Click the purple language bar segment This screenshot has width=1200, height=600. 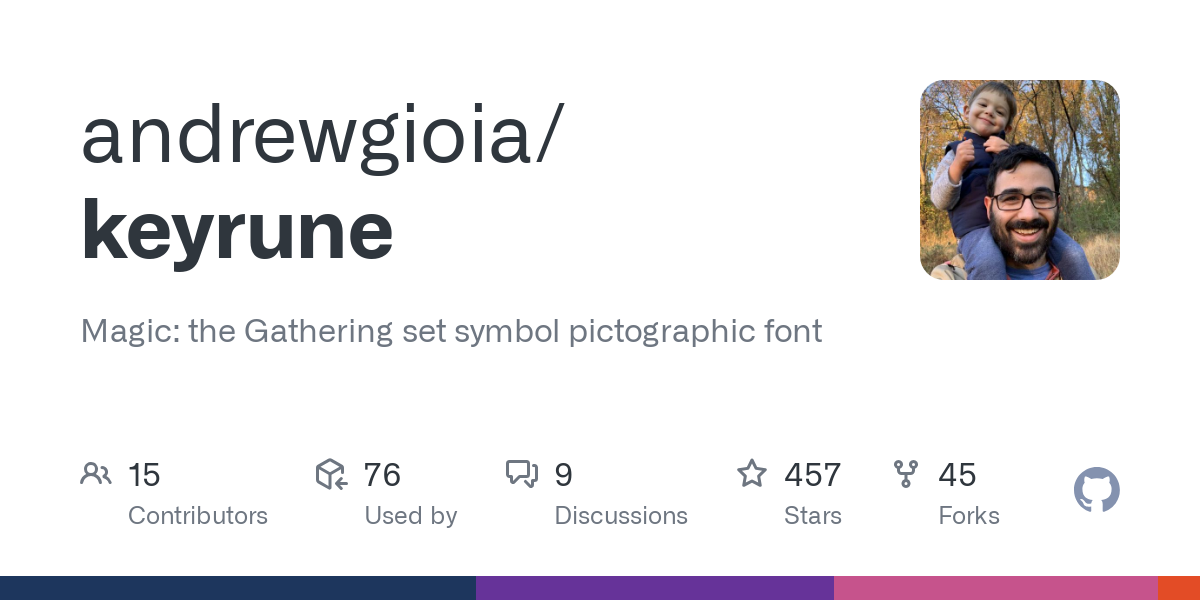click(x=655, y=588)
